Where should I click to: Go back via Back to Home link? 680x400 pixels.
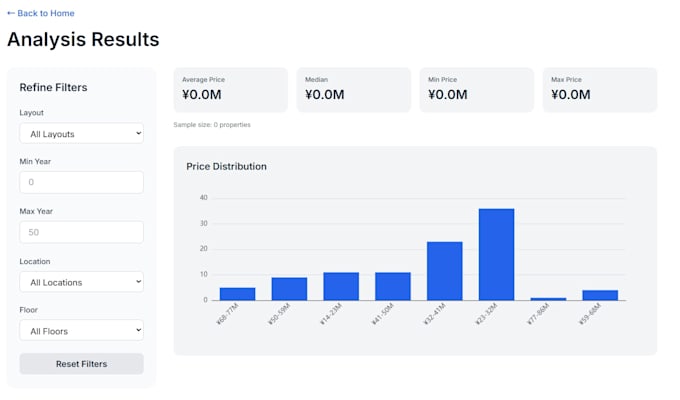(41, 13)
